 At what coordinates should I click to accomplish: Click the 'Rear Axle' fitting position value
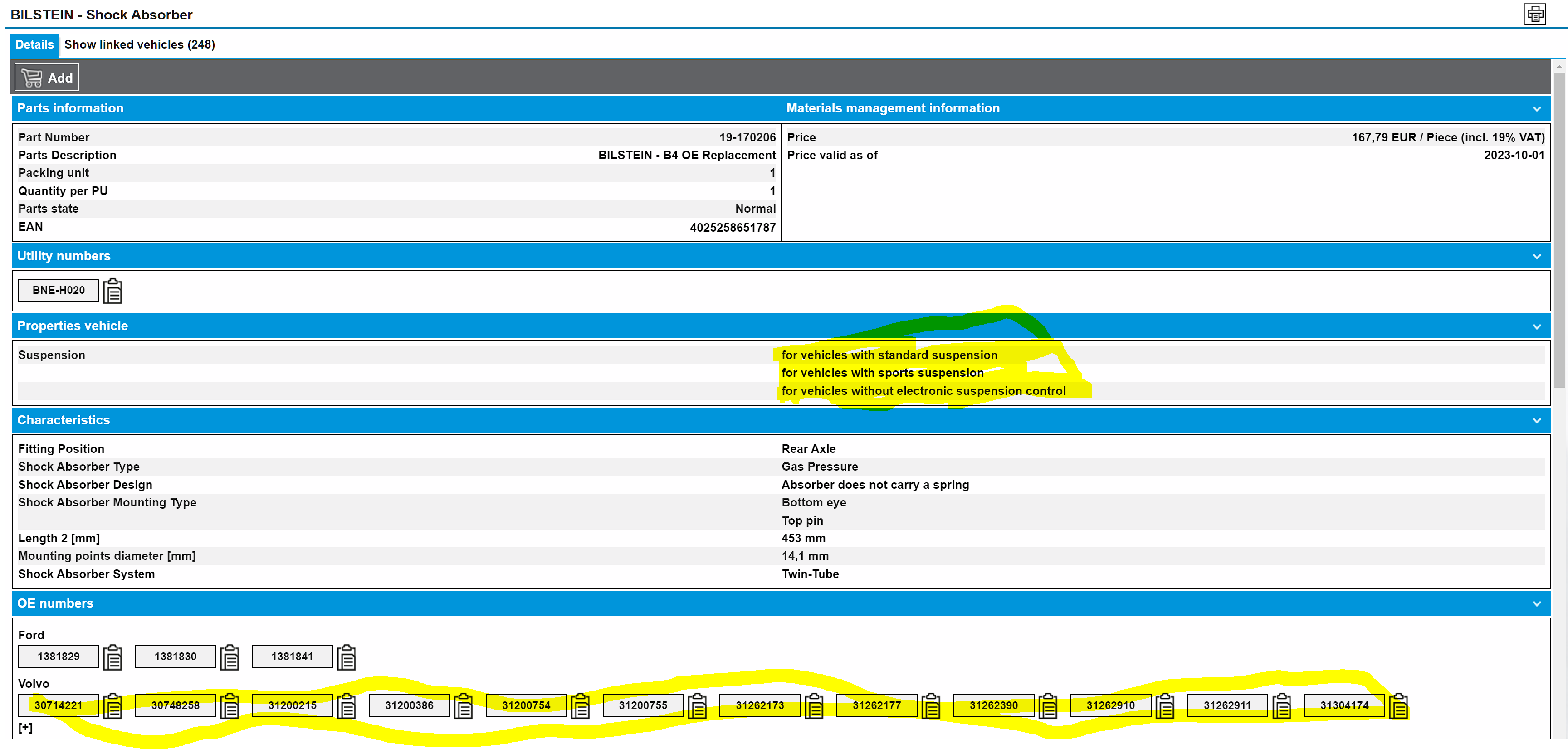coord(808,449)
